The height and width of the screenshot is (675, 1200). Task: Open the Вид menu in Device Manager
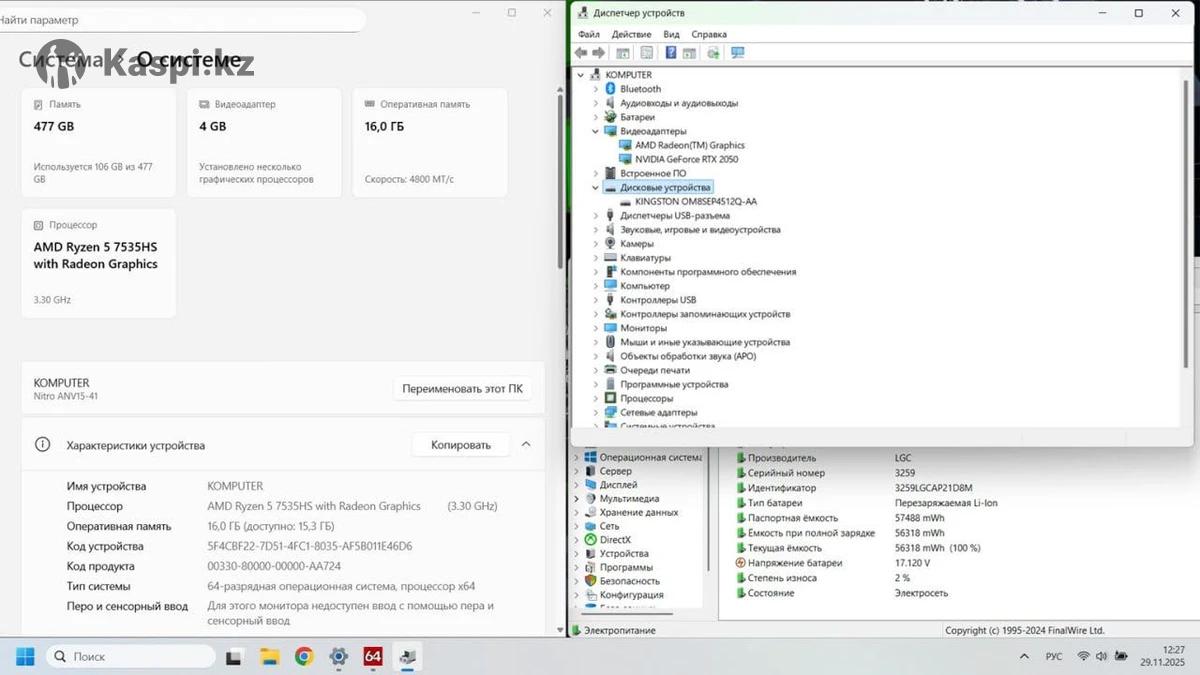pyautogui.click(x=671, y=34)
